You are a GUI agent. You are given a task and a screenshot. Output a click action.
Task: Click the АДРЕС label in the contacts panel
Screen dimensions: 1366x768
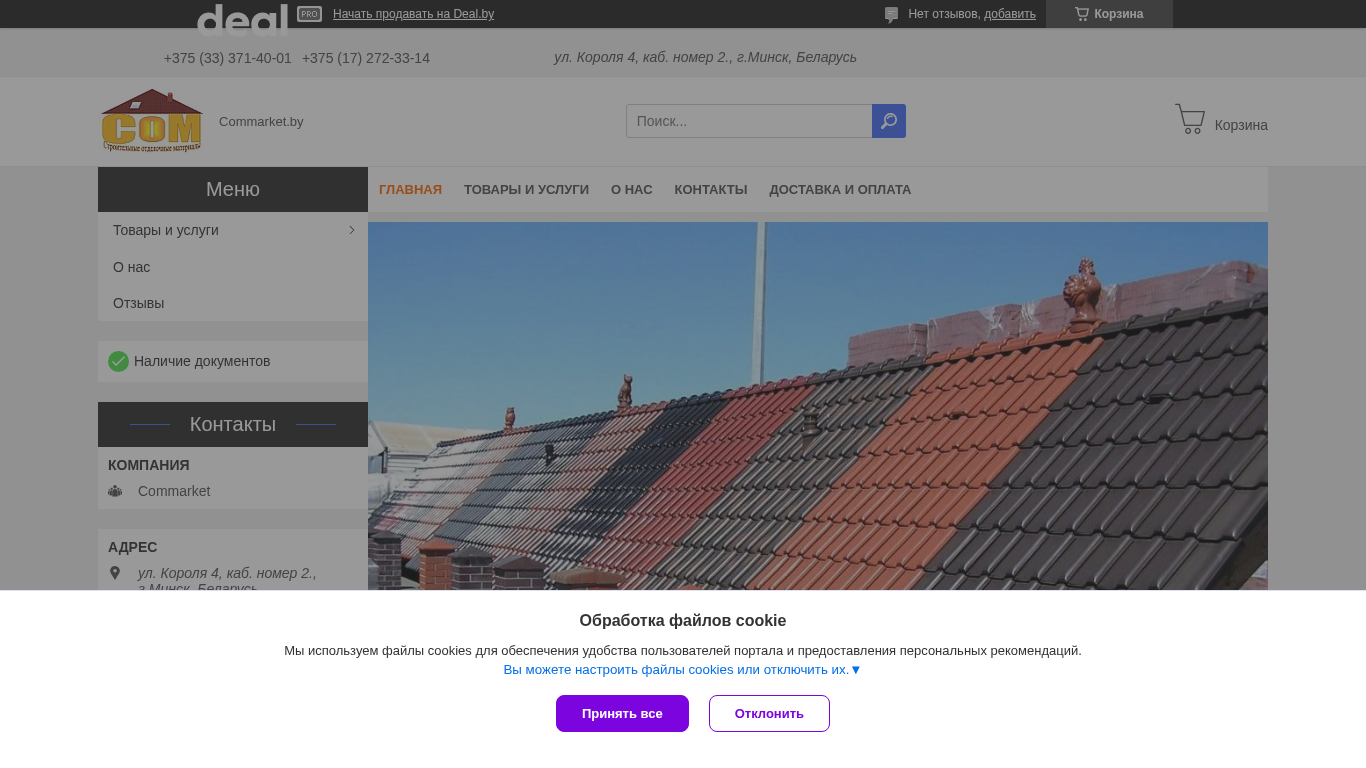tap(133, 547)
